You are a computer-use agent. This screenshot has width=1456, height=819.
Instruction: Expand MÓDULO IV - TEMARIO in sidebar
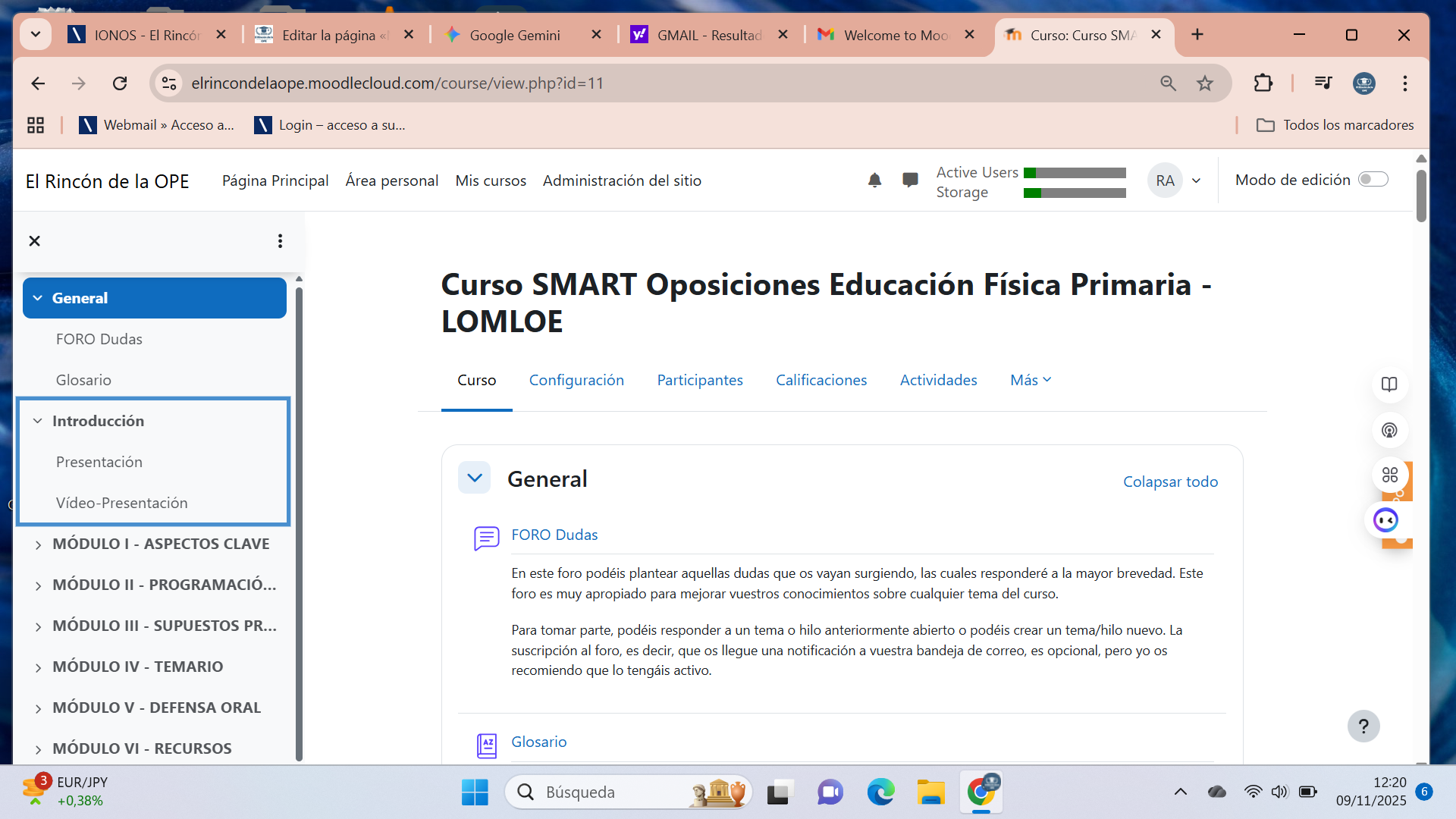pos(38,667)
